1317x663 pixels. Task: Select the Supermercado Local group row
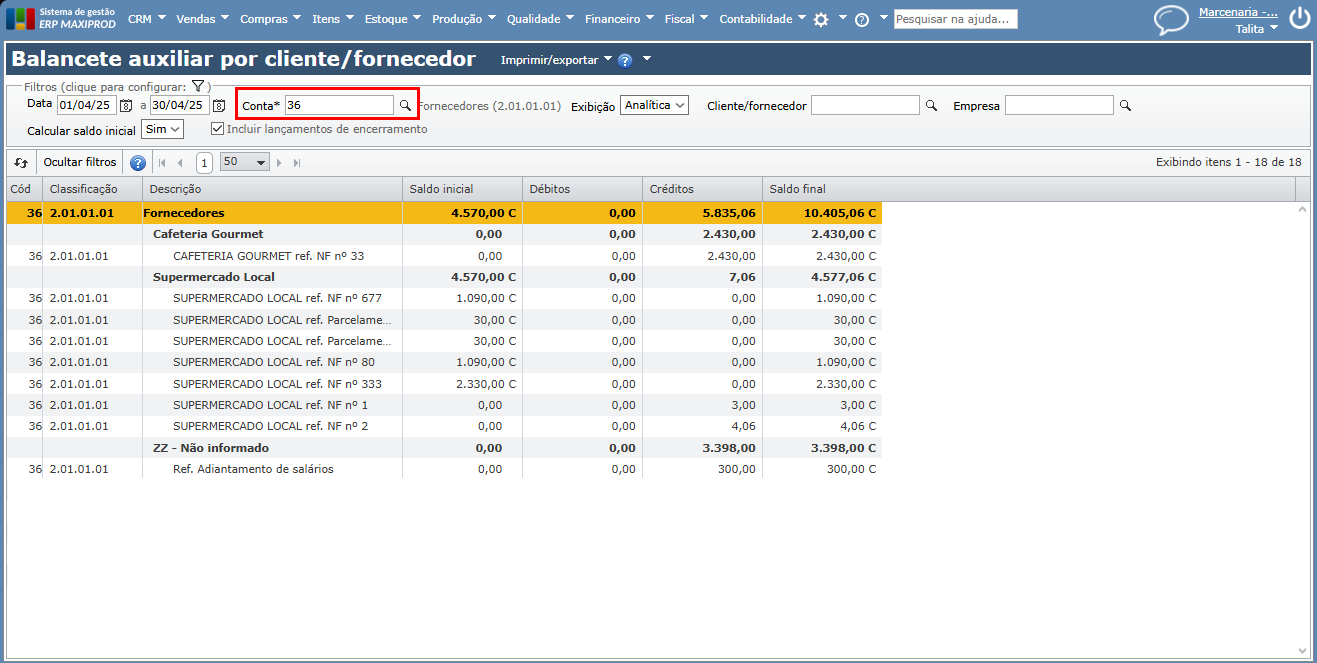point(214,277)
